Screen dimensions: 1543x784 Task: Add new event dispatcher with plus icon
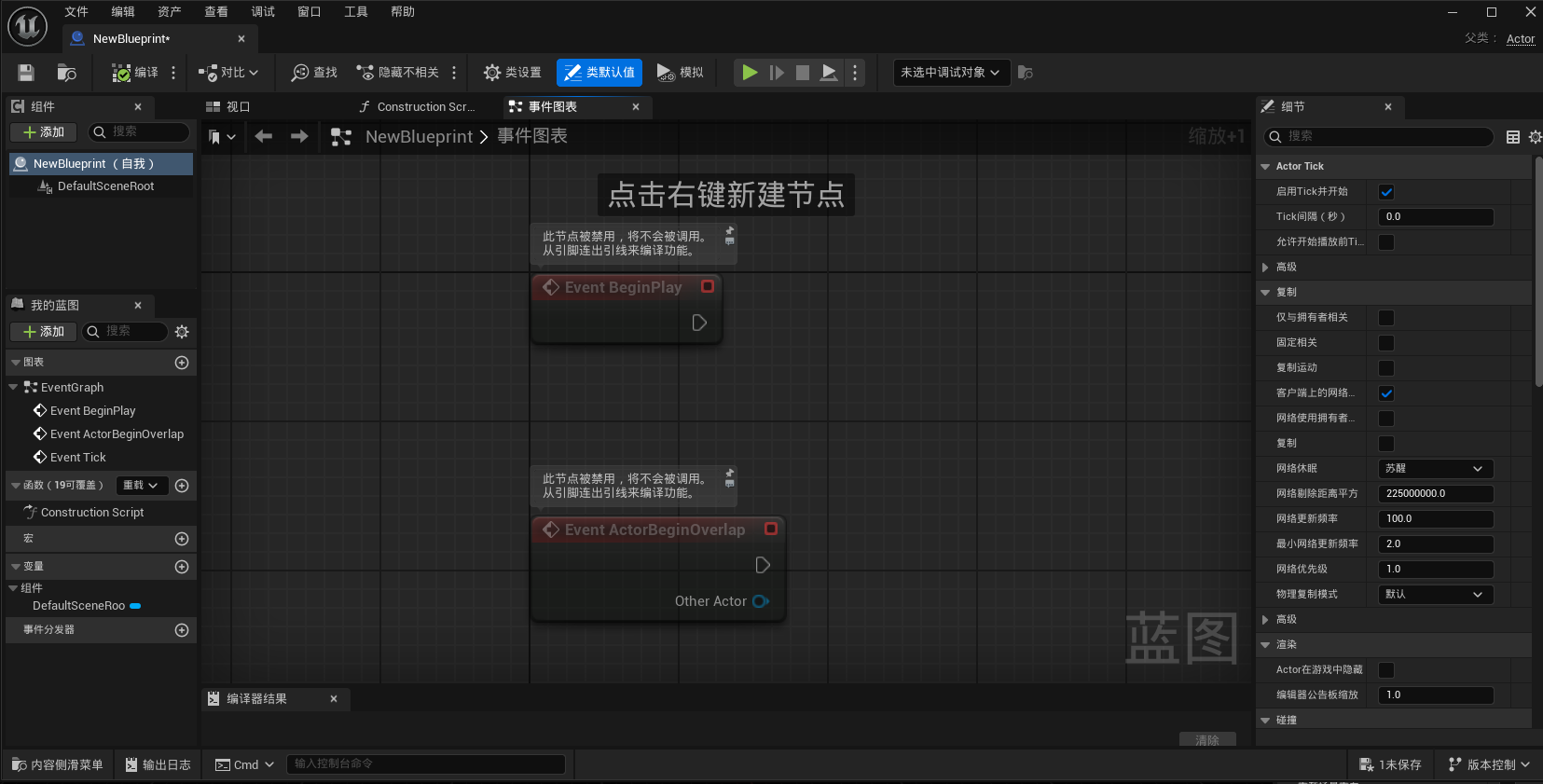coord(182,630)
